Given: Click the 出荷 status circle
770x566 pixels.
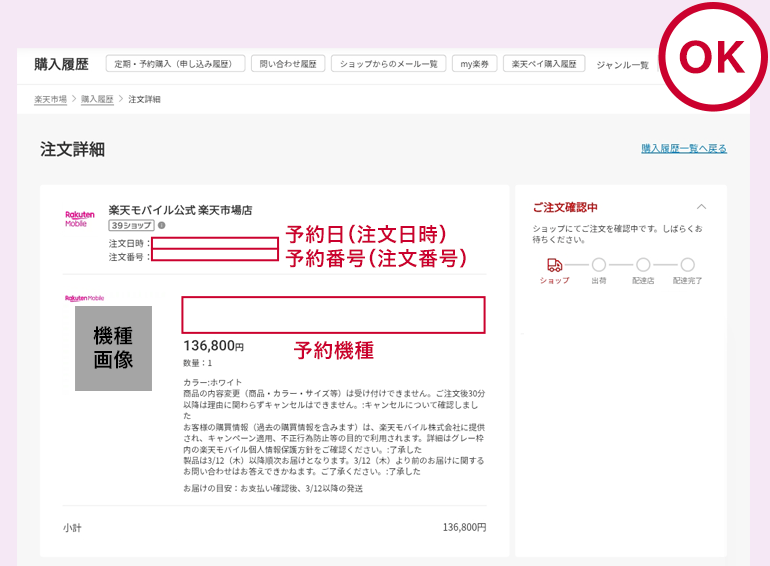Looking at the screenshot, I should click(599, 265).
